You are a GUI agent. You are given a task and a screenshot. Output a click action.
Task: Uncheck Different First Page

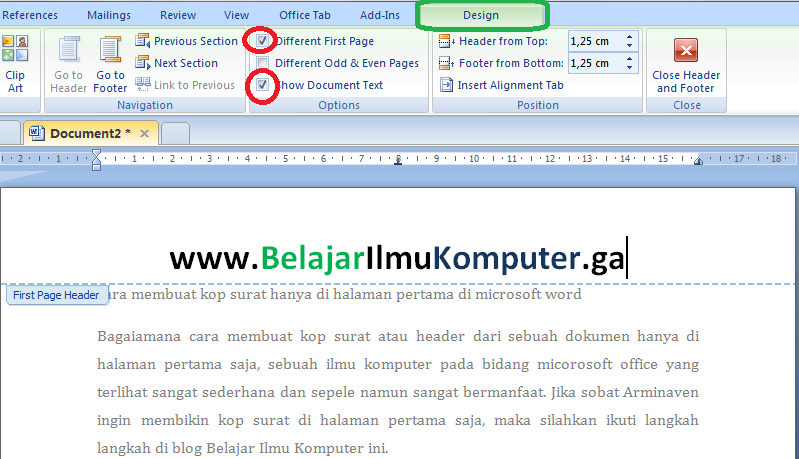[262, 41]
